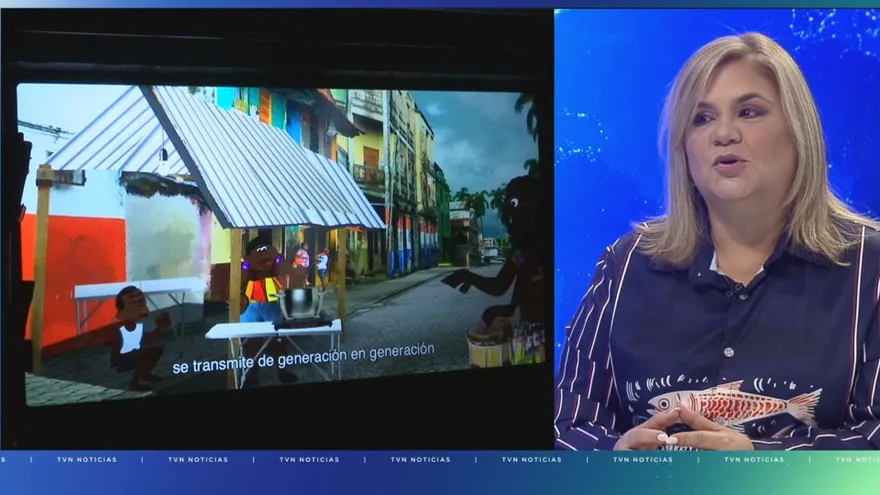Click the second "TVN NOTICIAS" label from the left
880x495 pixels.
click(x=198, y=460)
